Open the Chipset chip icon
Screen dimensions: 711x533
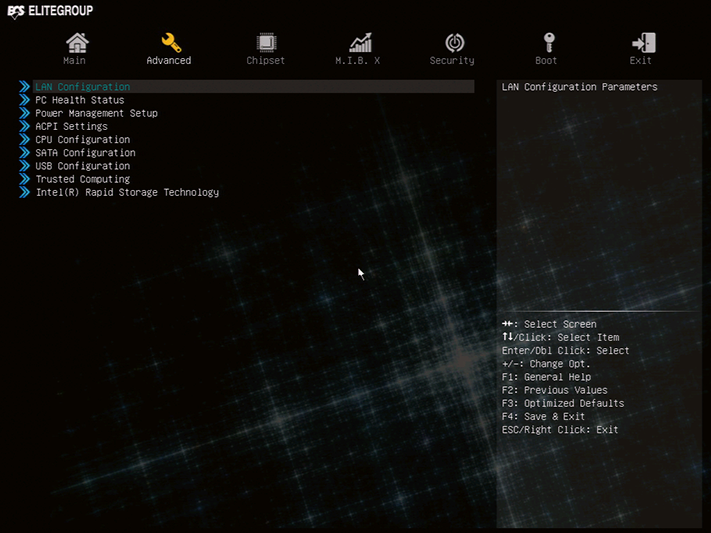click(x=266, y=43)
